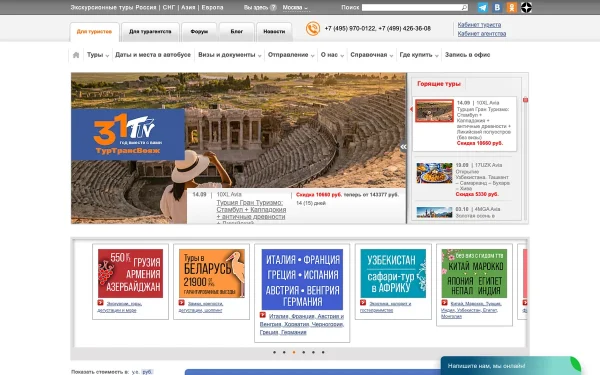Viewport: 600px width, 375px height.
Task: Click red arrow icon under Китай Марокко banner
Action: click(444, 303)
